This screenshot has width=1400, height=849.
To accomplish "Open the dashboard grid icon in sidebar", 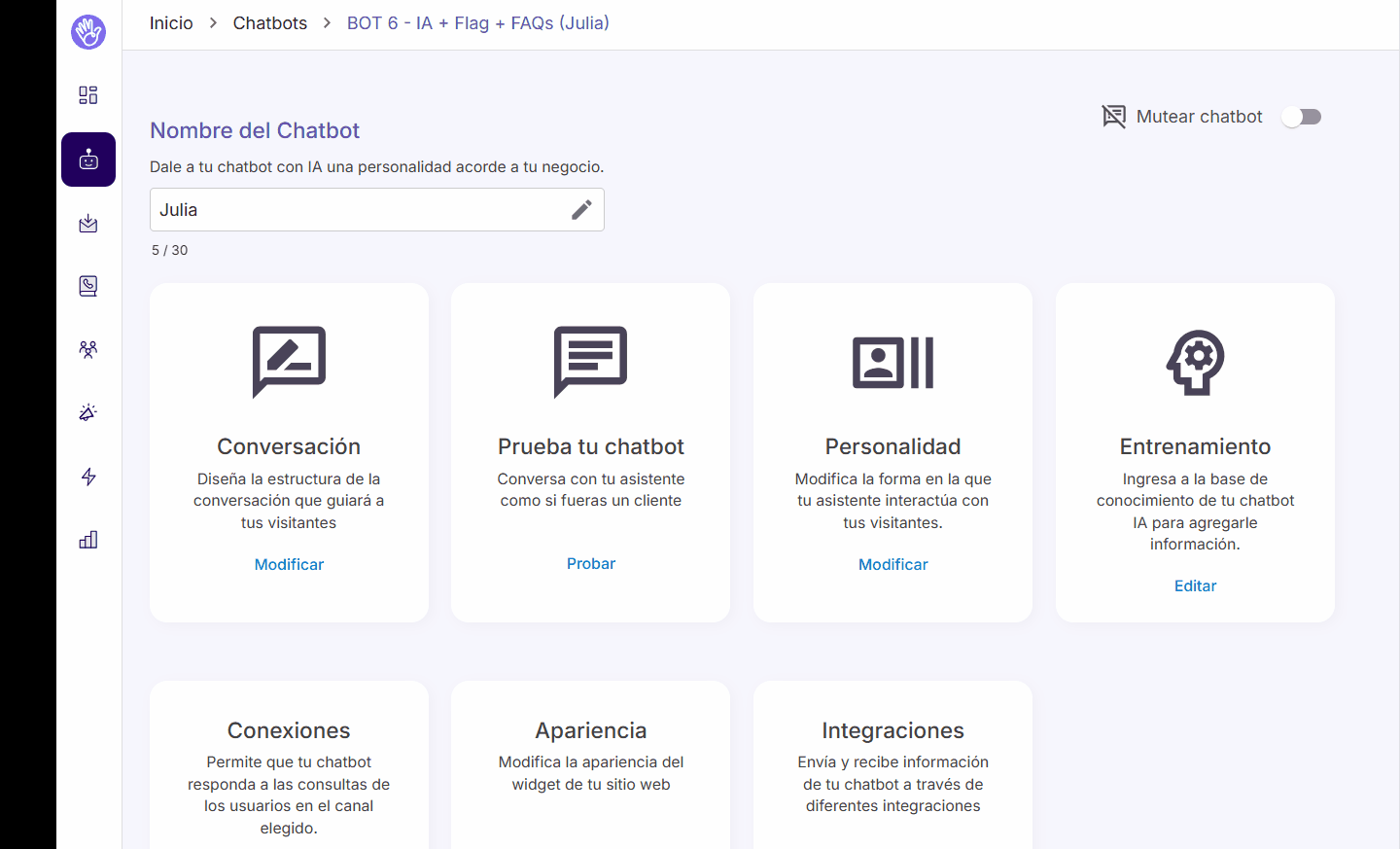I will point(87,95).
